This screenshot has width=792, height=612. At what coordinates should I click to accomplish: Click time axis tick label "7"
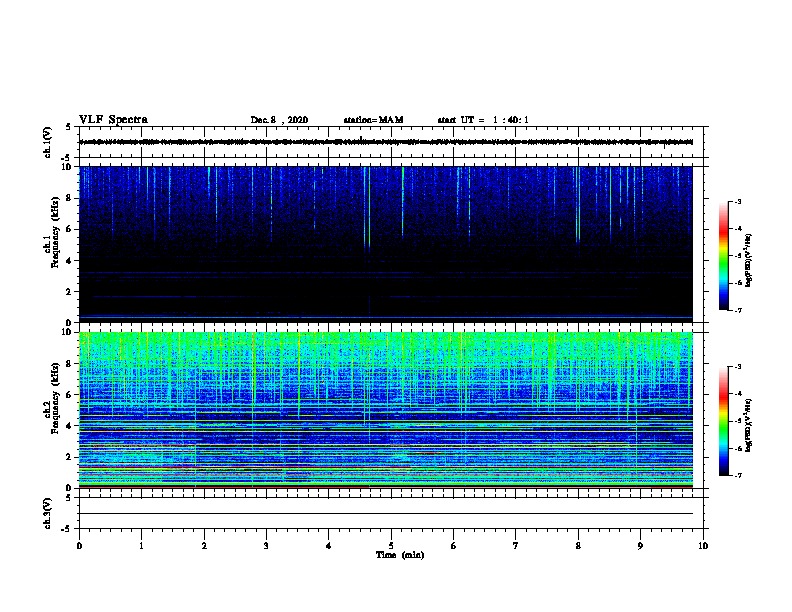coord(516,546)
